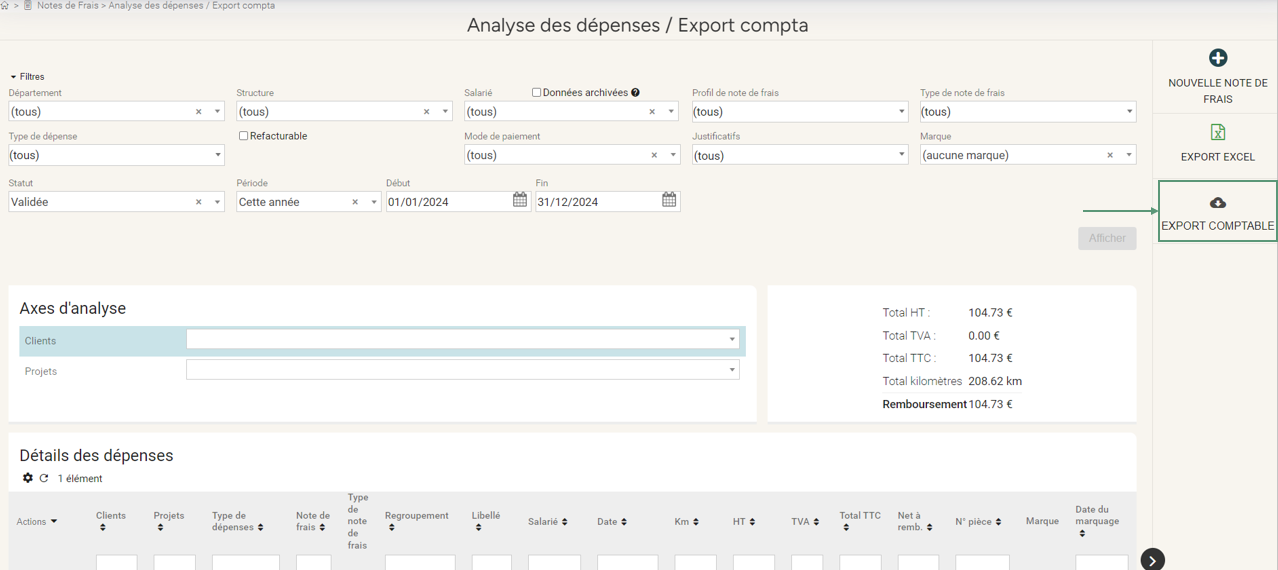Go to Notes de Frais breadcrumb link
Image resolution: width=1278 pixels, height=570 pixels.
(67, 6)
